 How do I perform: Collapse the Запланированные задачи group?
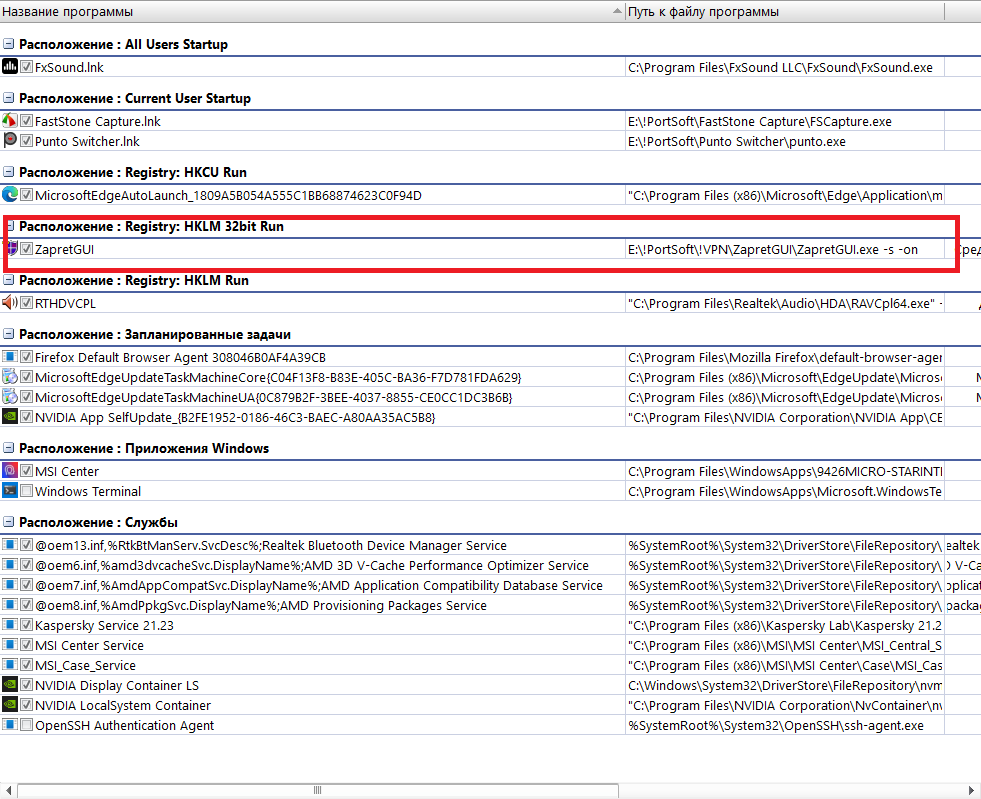point(9,334)
